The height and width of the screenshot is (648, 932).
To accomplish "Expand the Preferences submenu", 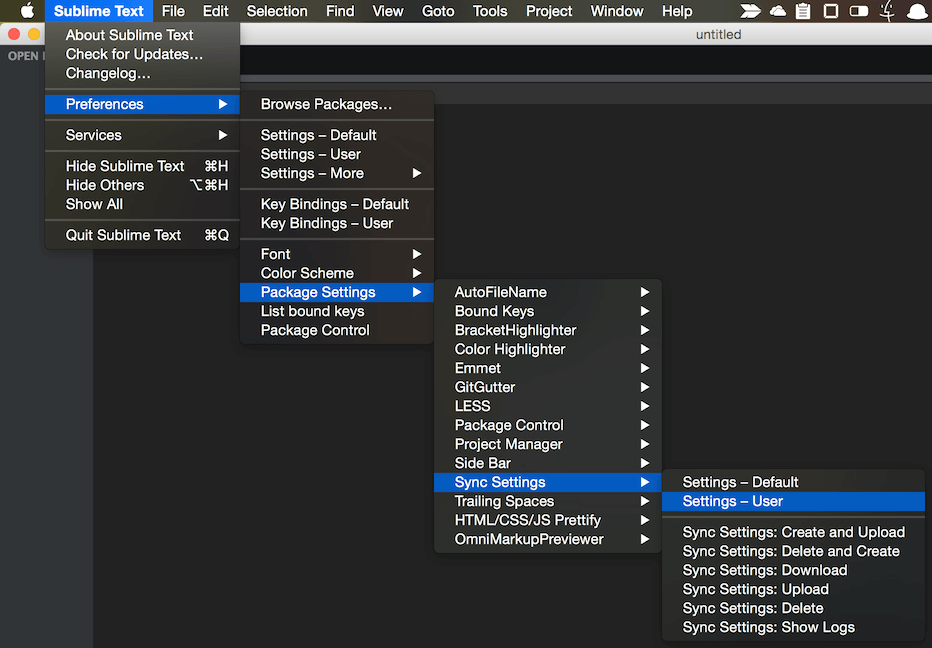I will click(x=142, y=104).
